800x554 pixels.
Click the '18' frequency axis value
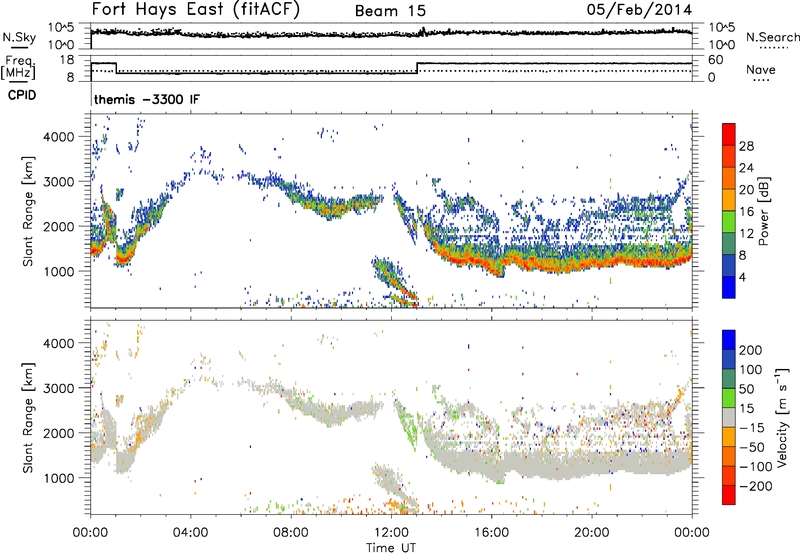pos(67,60)
